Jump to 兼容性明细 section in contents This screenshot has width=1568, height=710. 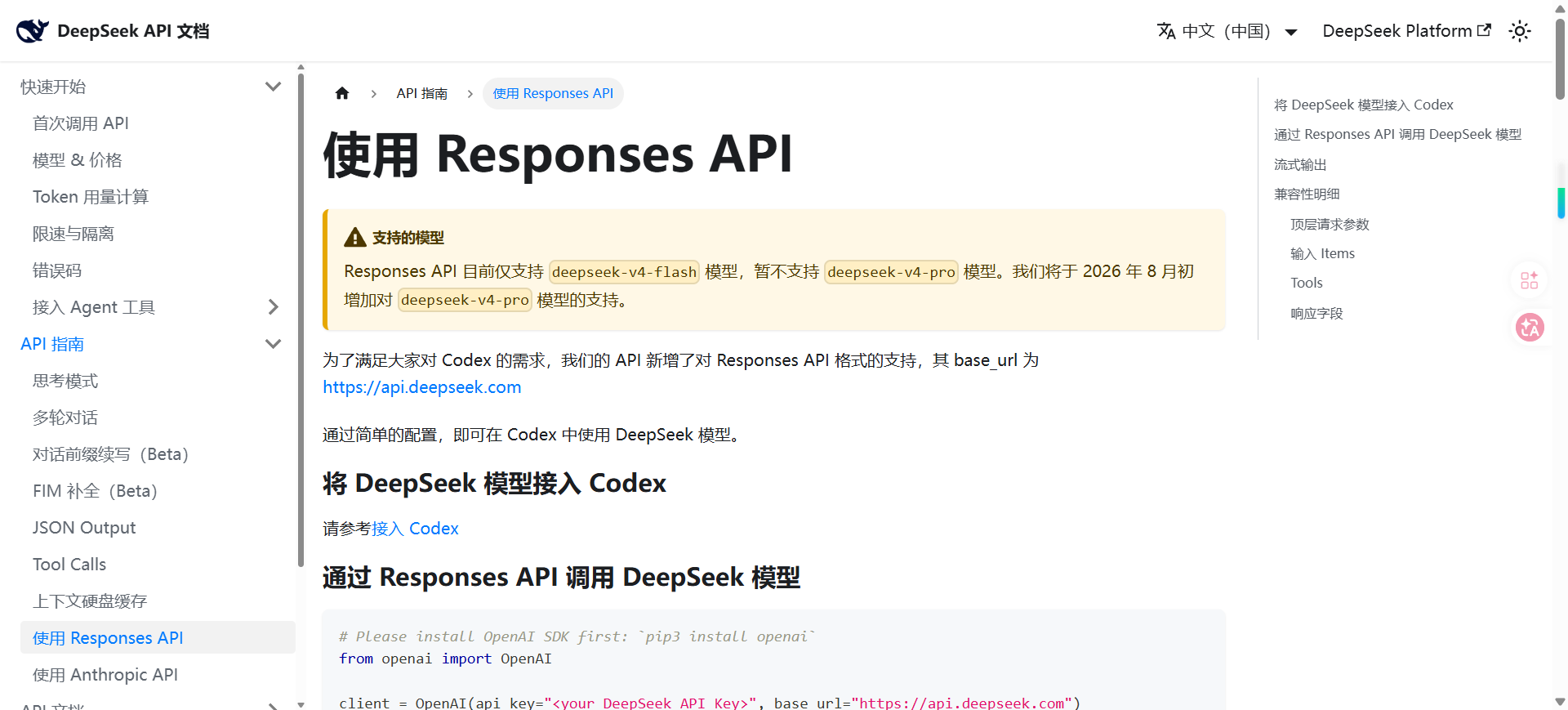pyautogui.click(x=1307, y=194)
